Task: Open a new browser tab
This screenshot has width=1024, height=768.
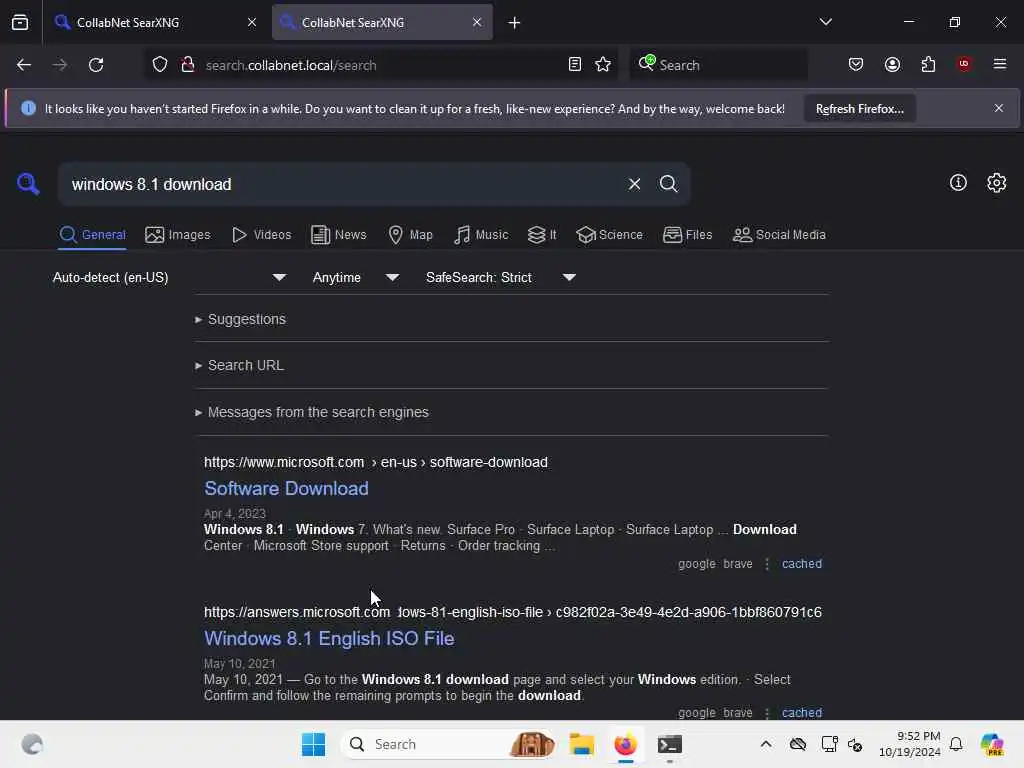Action: pyautogui.click(x=515, y=23)
